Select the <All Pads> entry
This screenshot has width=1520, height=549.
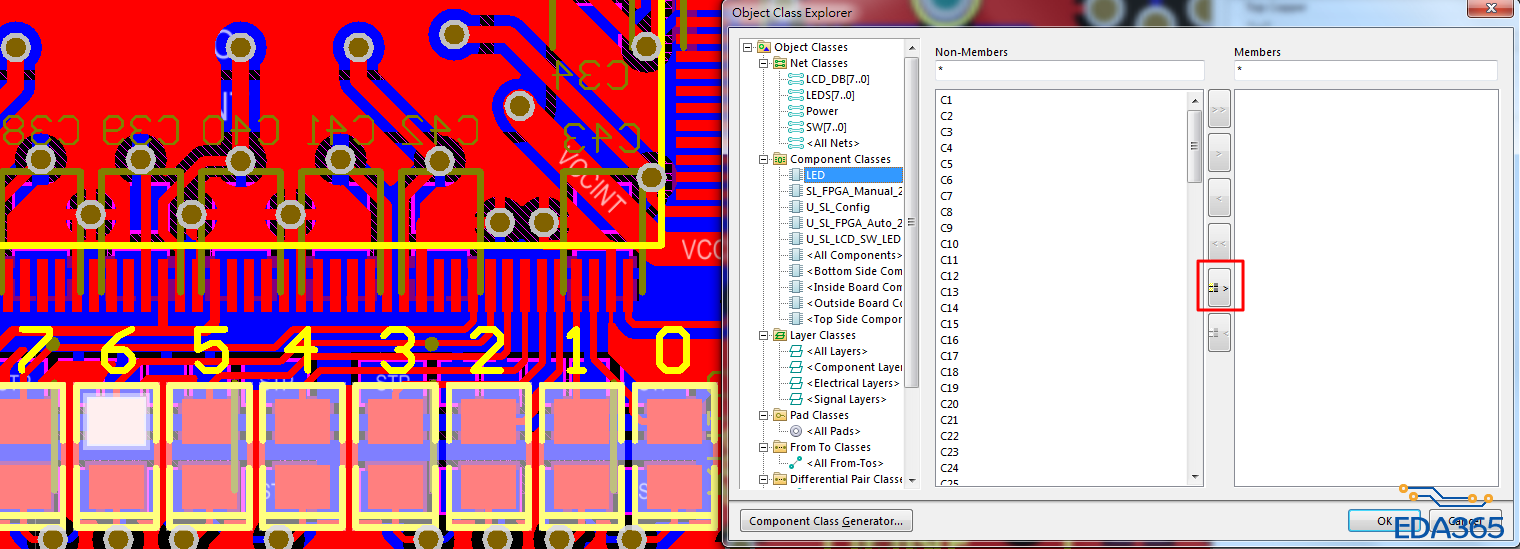point(833,431)
